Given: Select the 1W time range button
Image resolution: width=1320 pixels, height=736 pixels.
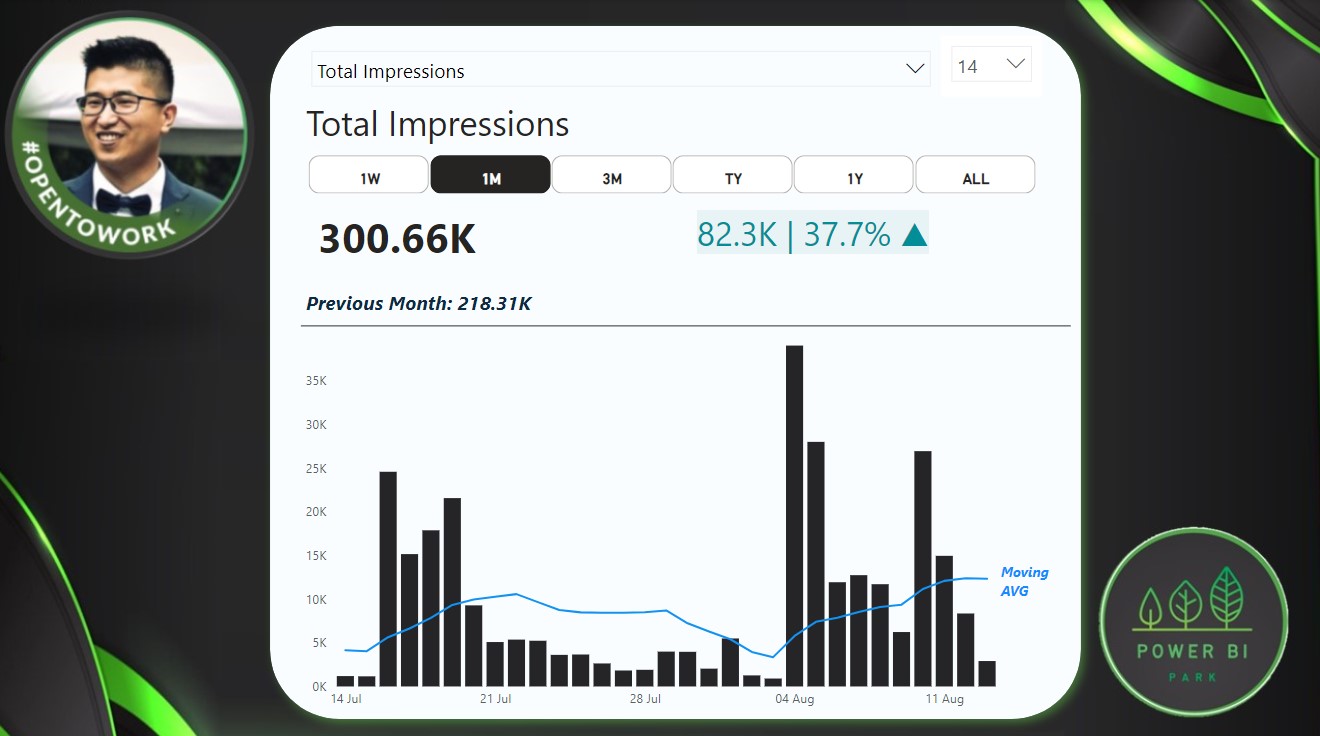Looking at the screenshot, I should pos(369,176).
